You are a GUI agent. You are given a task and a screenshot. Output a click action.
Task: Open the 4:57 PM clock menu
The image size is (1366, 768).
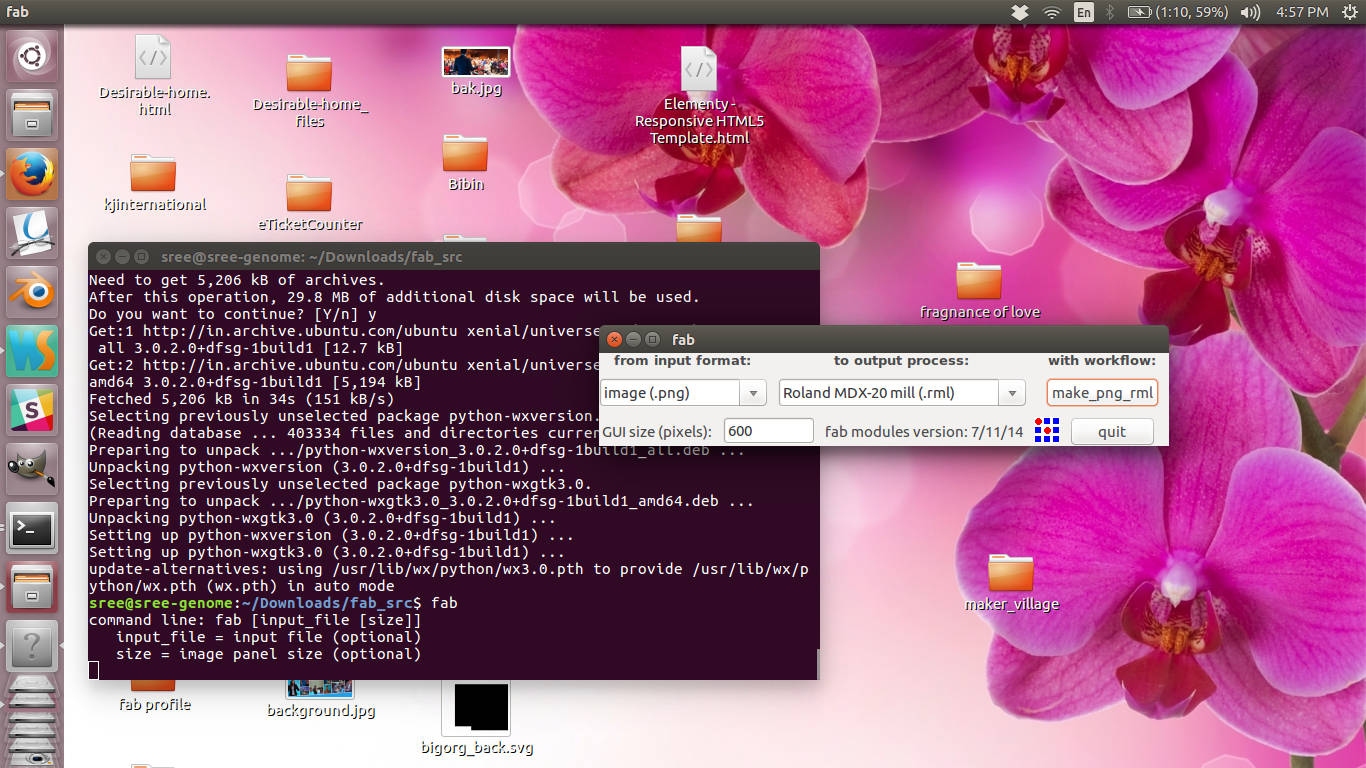click(x=1302, y=12)
